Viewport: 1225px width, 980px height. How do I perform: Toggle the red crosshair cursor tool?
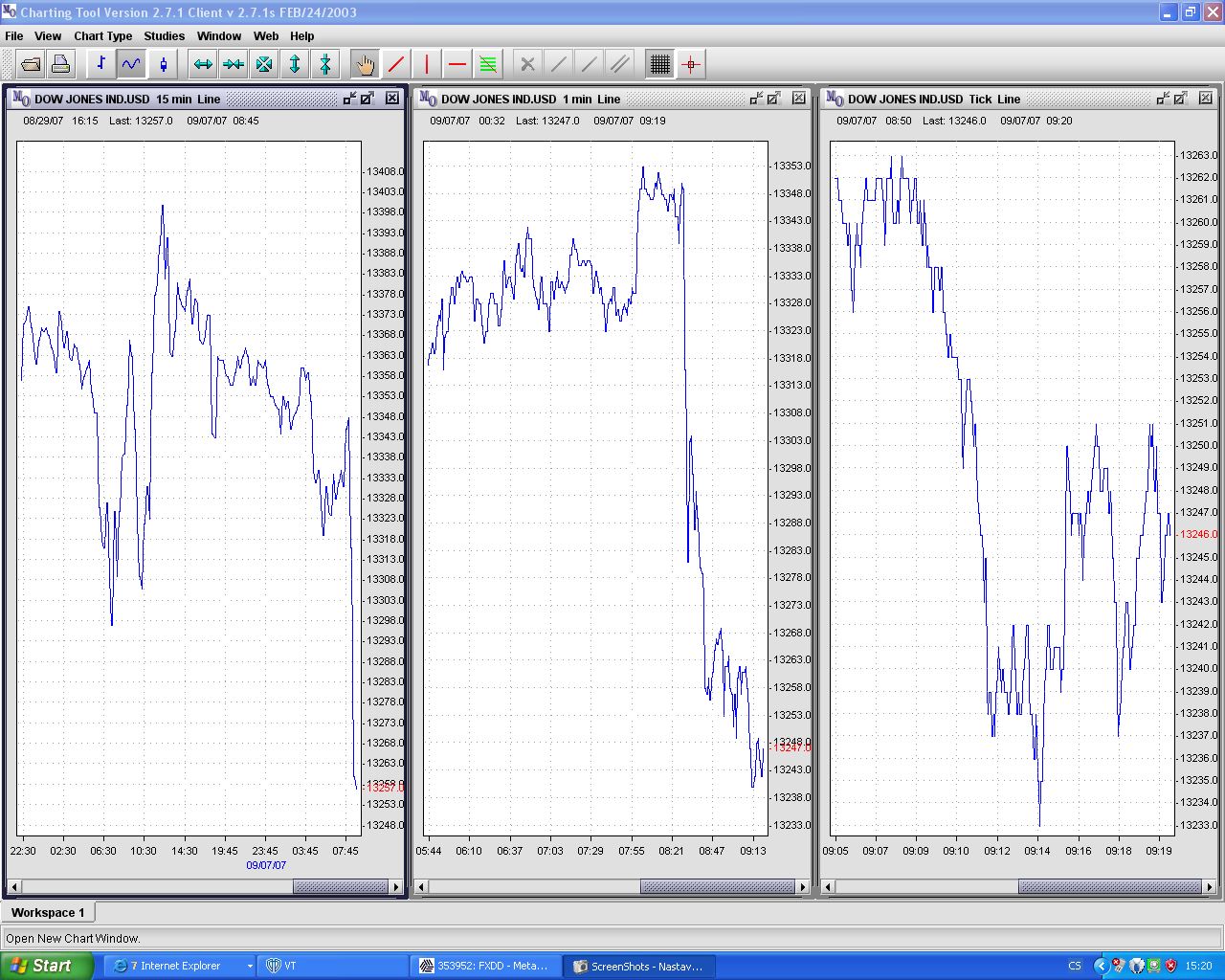coord(691,64)
